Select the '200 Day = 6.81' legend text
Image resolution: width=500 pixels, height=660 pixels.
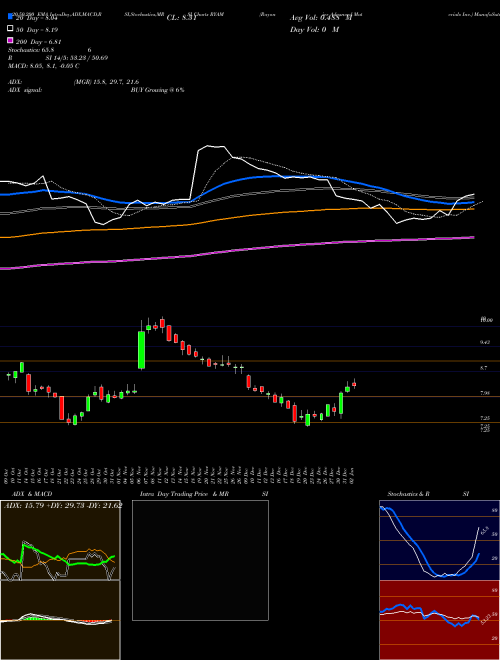click(x=39, y=42)
